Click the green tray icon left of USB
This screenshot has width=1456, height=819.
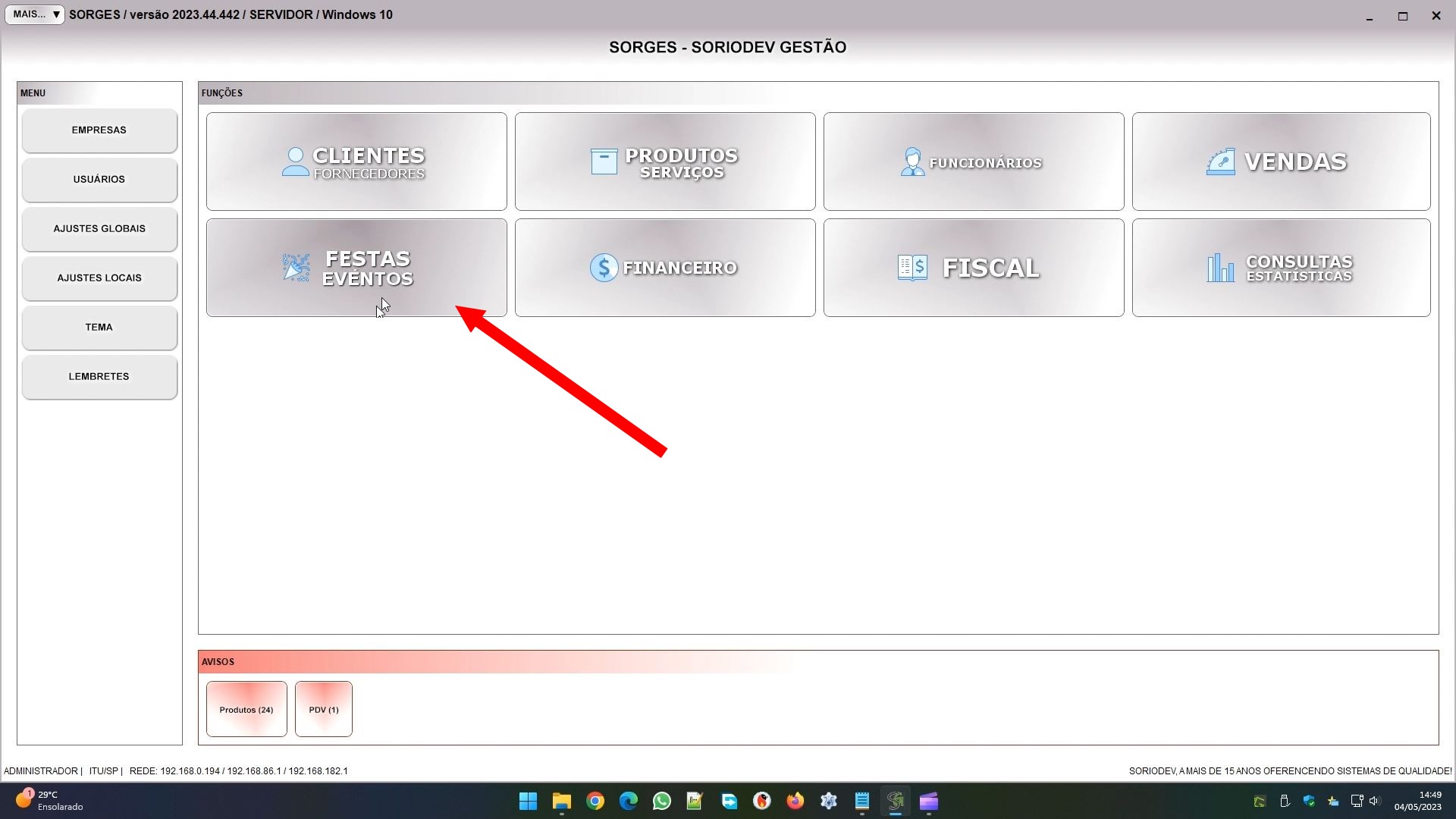[x=1260, y=801]
